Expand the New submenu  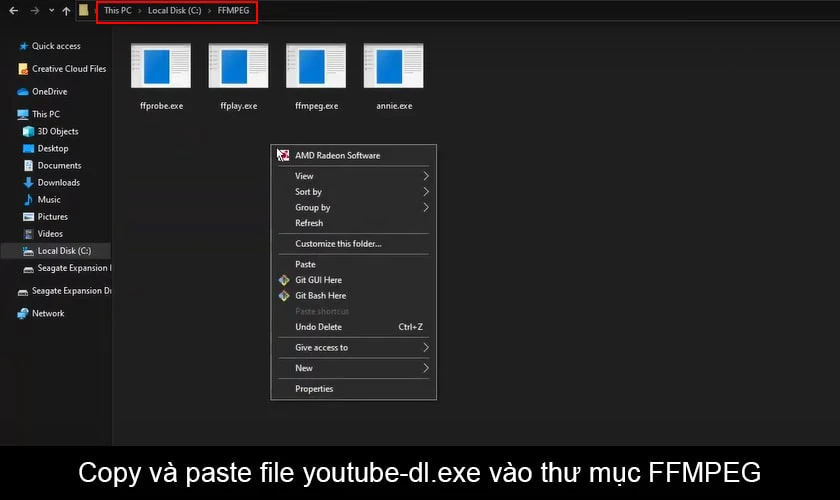point(354,368)
